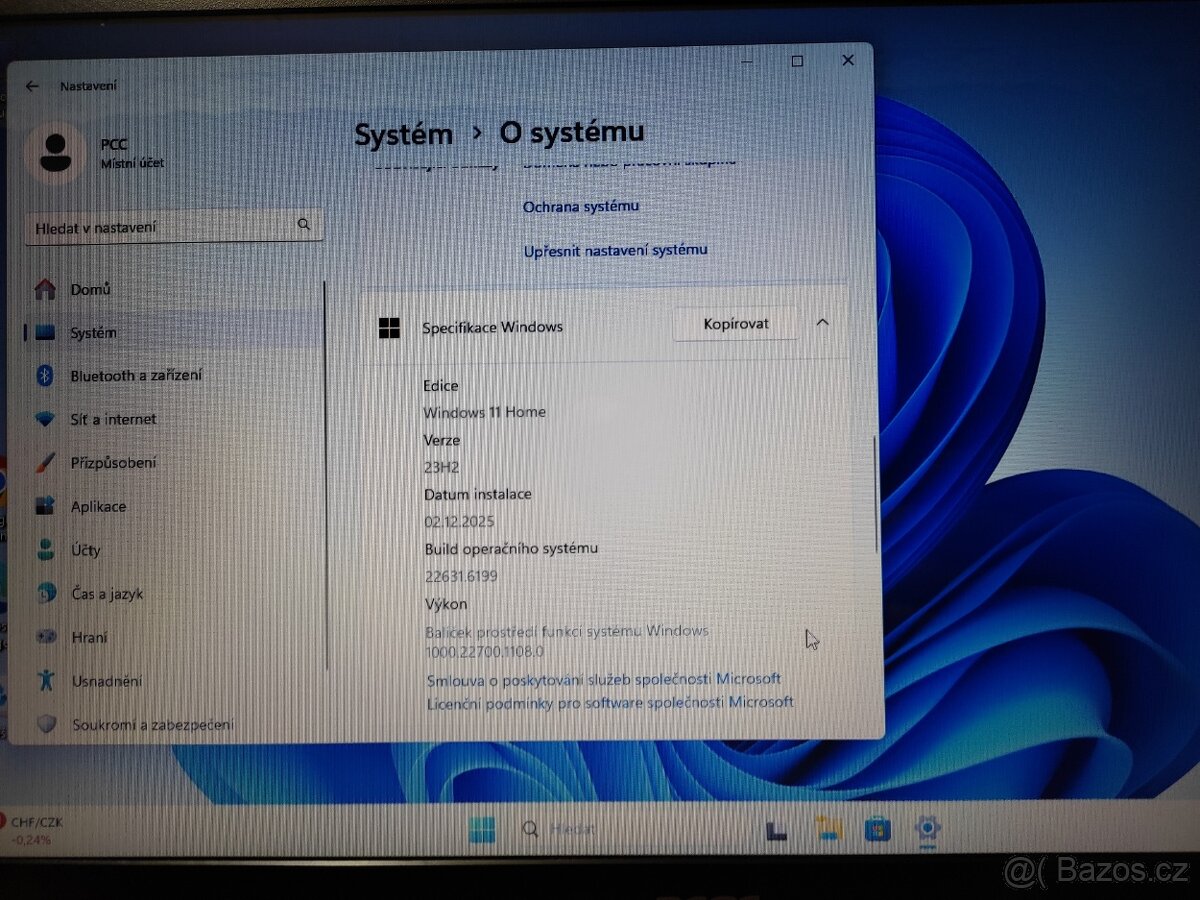Open the Domů home icon
The height and width of the screenshot is (900, 1200).
(x=45, y=289)
